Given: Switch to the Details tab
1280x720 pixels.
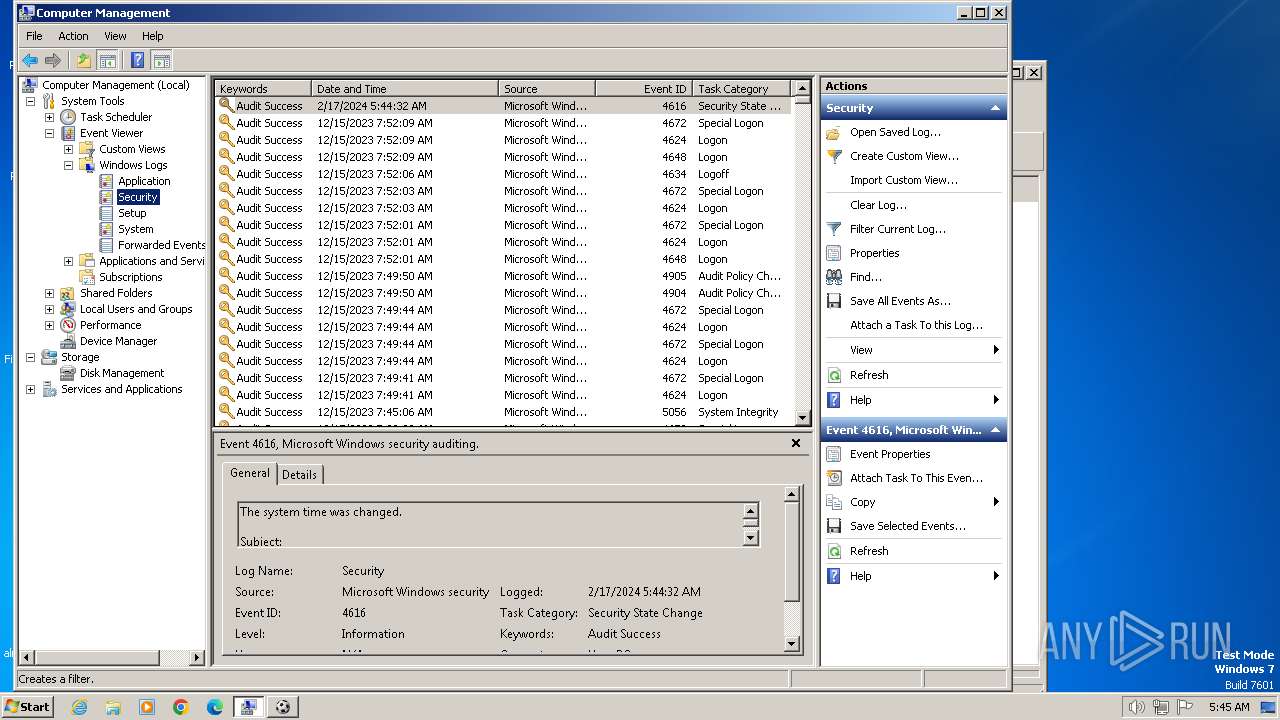Looking at the screenshot, I should pos(299,475).
